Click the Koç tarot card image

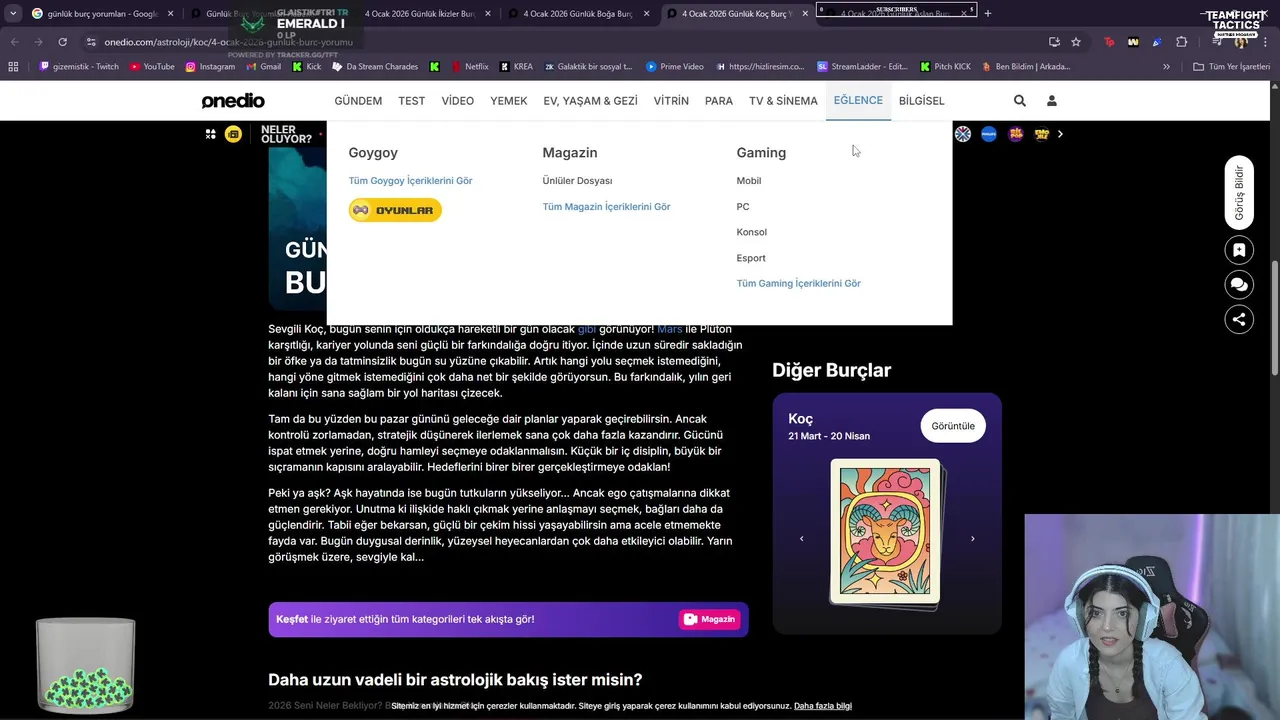point(886,532)
